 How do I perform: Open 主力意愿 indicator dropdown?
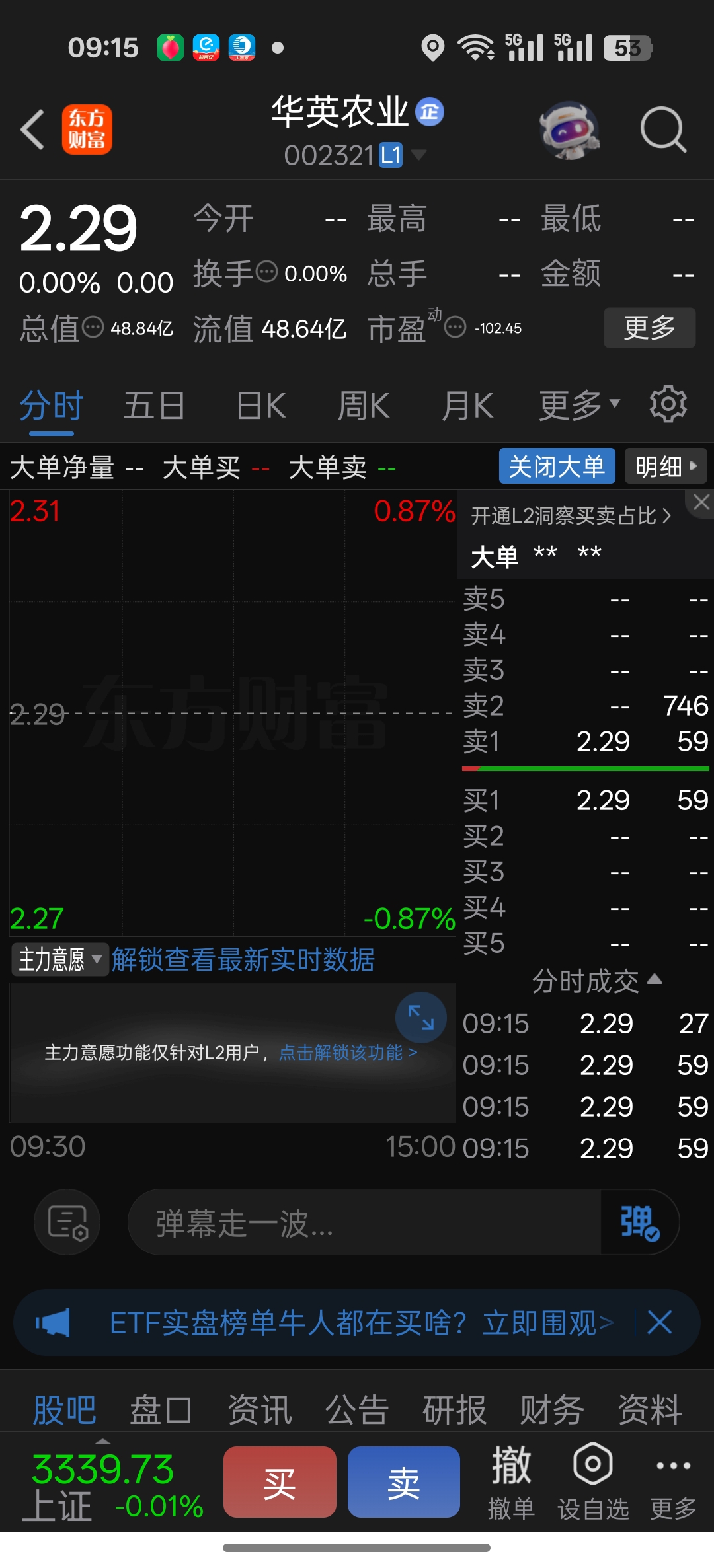point(59,959)
